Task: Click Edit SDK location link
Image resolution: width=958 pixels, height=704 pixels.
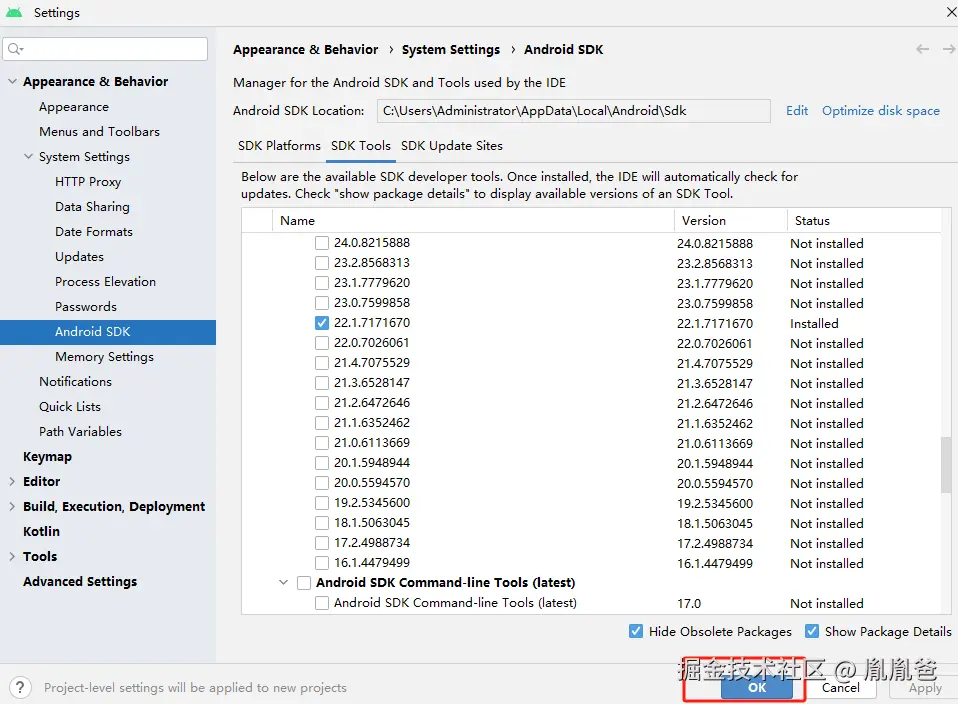Action: click(x=797, y=111)
